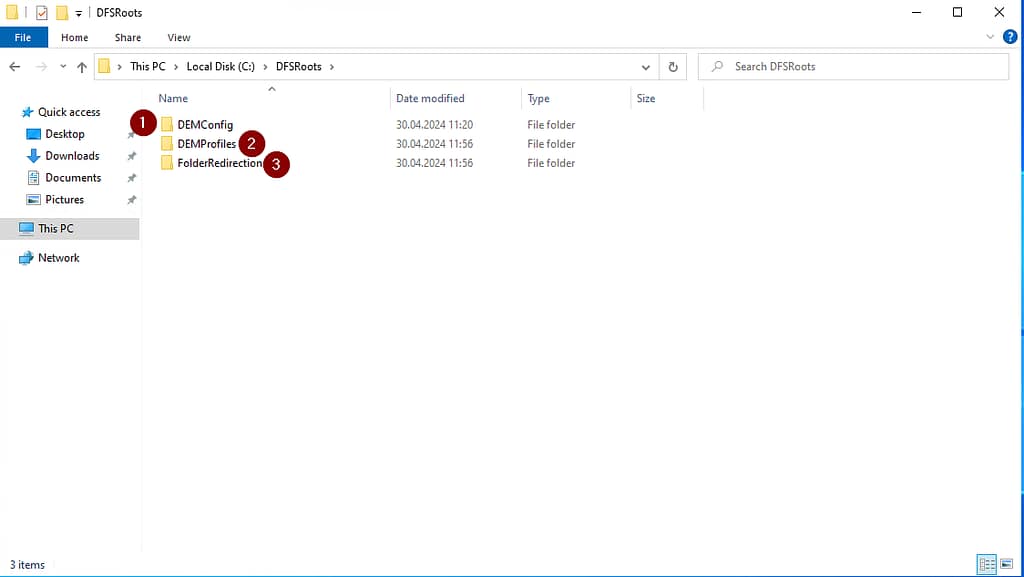Select the DEMConfig folder icon
Image resolution: width=1024 pixels, height=577 pixels.
[x=167, y=125]
